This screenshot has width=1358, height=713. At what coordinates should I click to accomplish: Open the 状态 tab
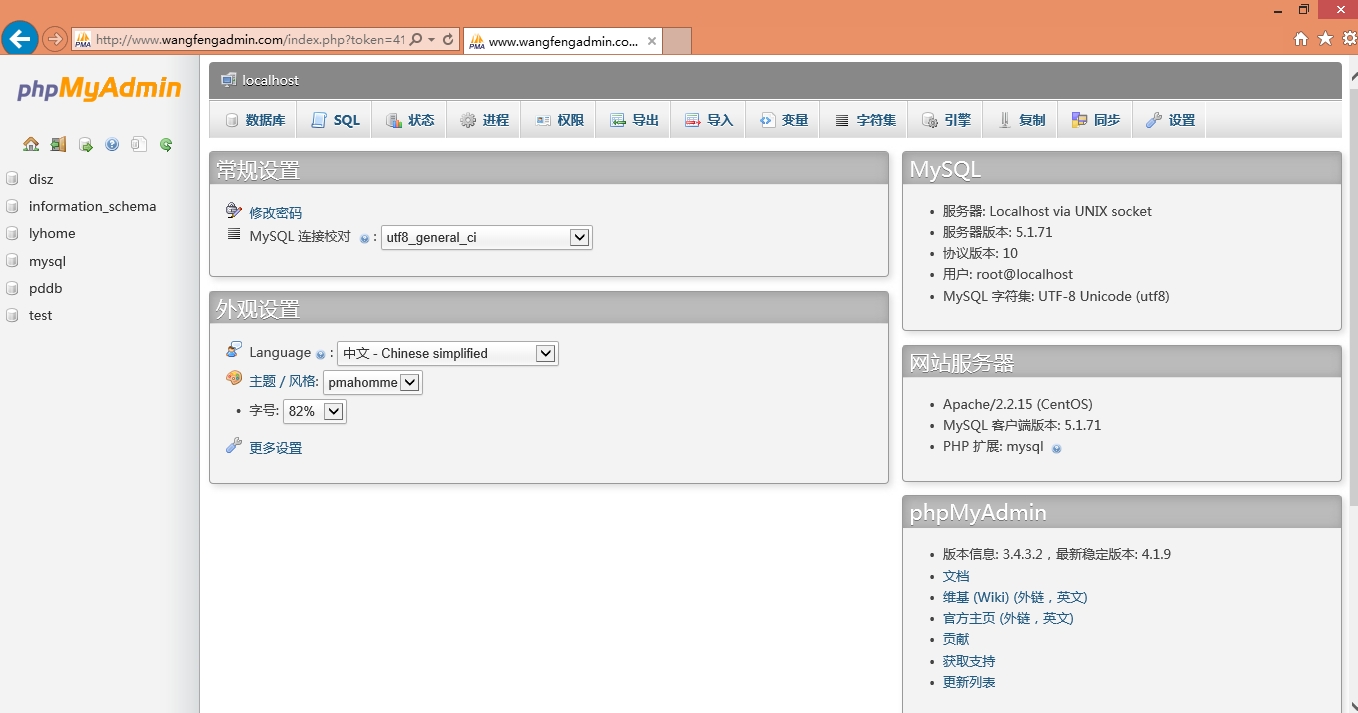coord(410,120)
